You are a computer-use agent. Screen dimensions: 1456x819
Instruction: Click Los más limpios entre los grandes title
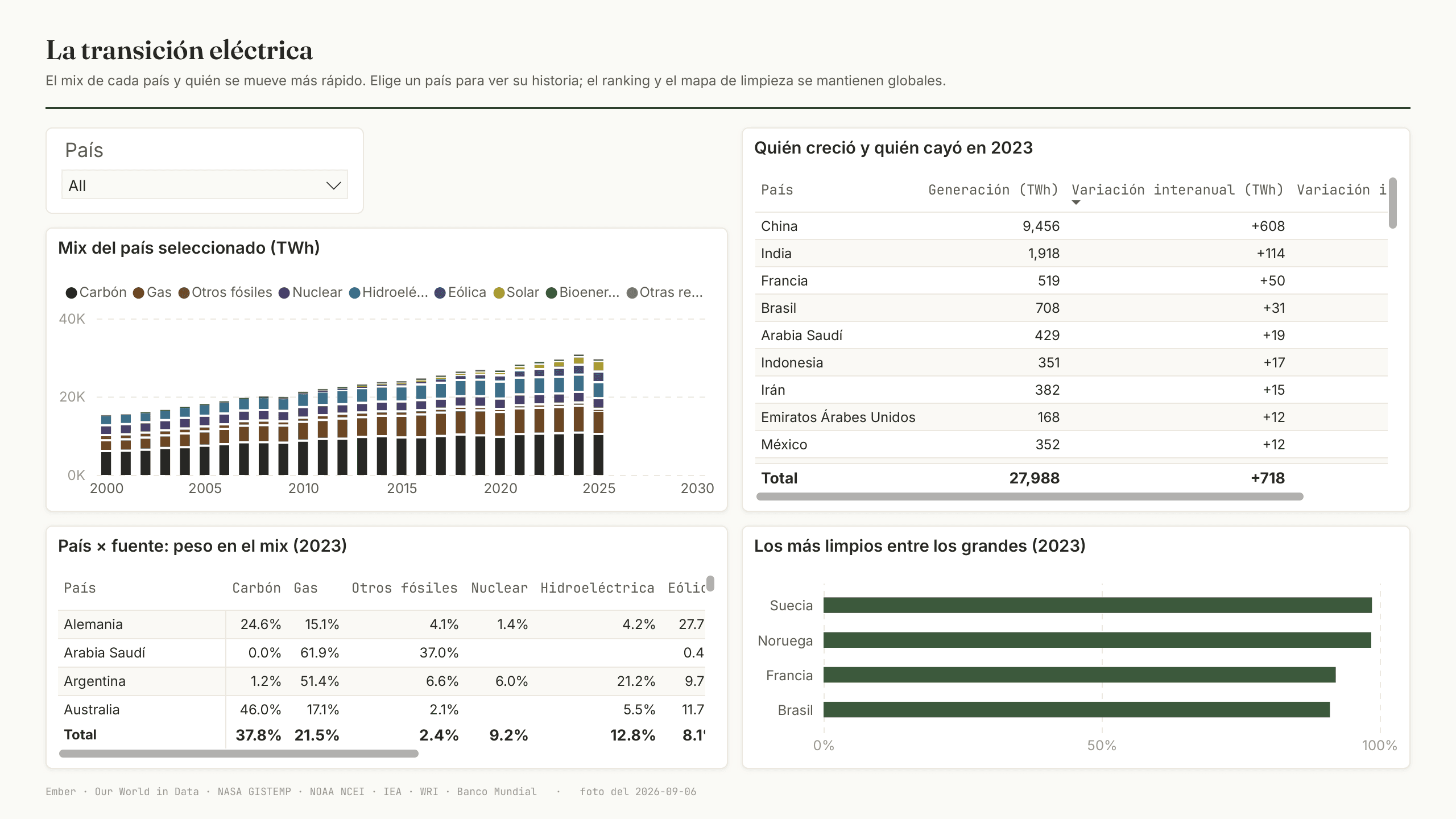click(920, 546)
